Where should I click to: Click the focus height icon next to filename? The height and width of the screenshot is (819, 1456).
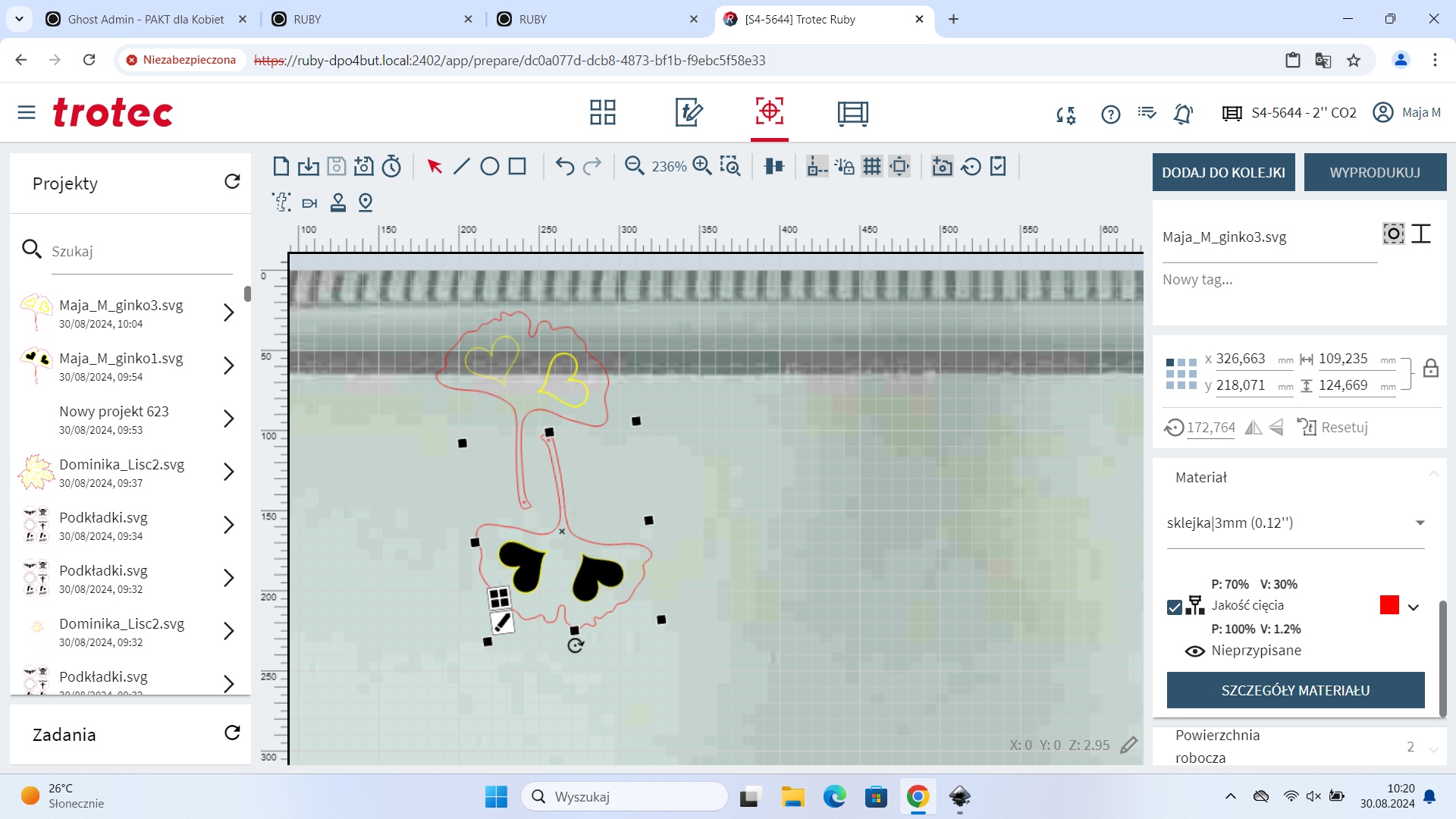(x=1421, y=234)
